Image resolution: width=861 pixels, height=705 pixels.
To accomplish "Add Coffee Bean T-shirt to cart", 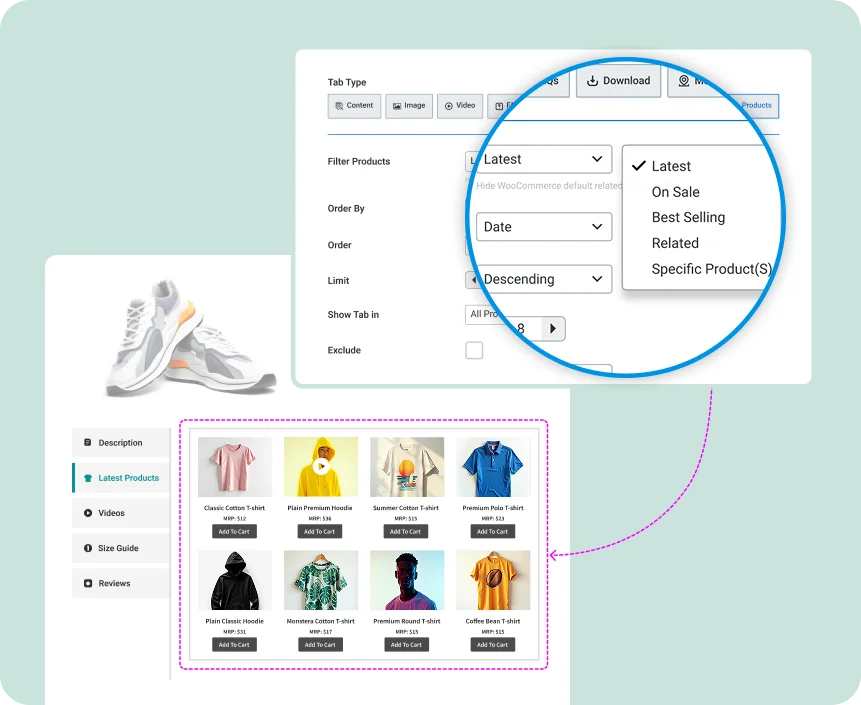I will pos(492,645).
